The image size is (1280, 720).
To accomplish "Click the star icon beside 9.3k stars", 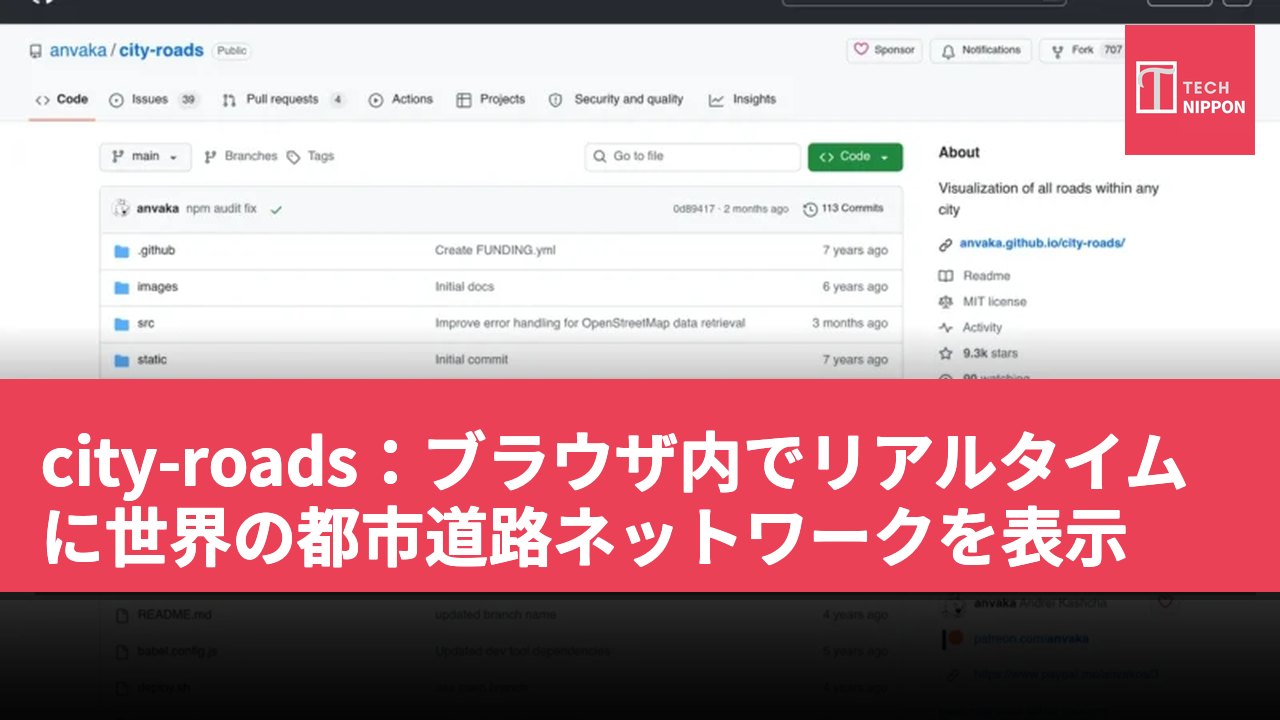I will [x=946, y=354].
